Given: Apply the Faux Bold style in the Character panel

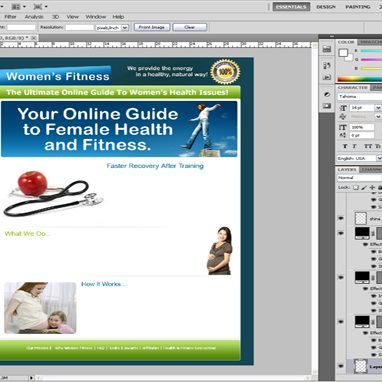Looking at the screenshot, I should pyautogui.click(x=345, y=146).
